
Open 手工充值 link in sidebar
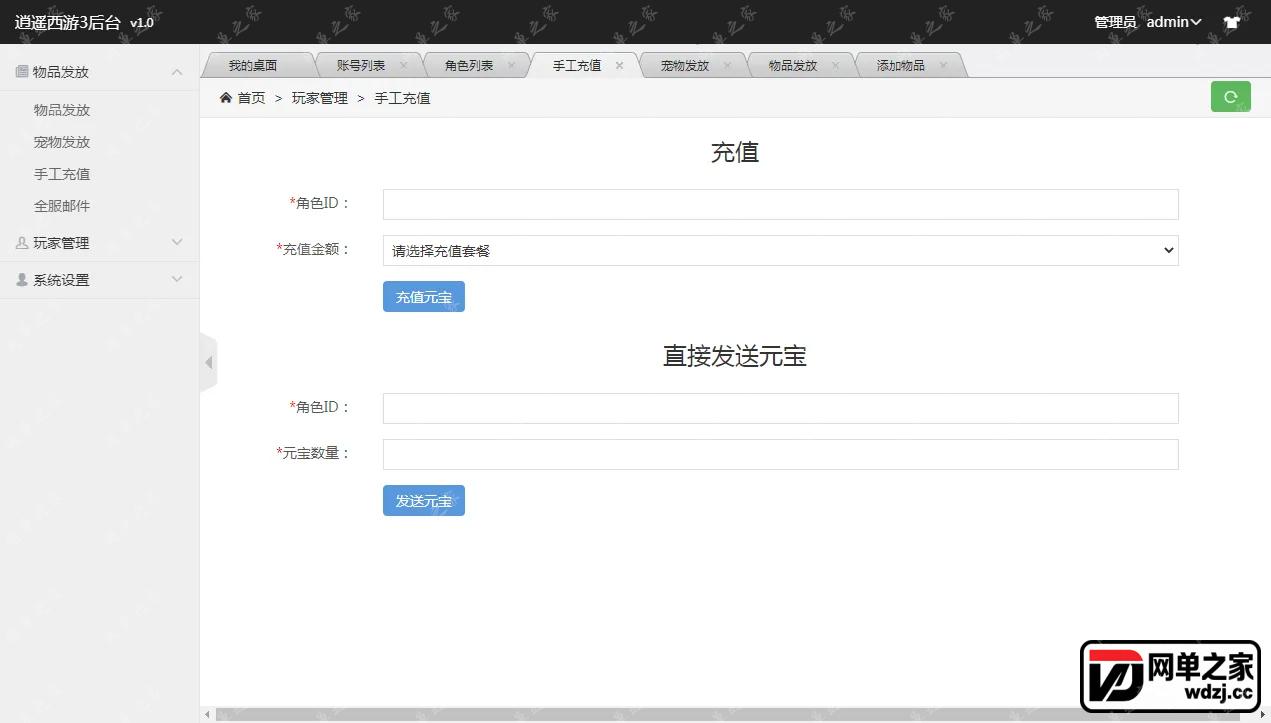[62, 174]
